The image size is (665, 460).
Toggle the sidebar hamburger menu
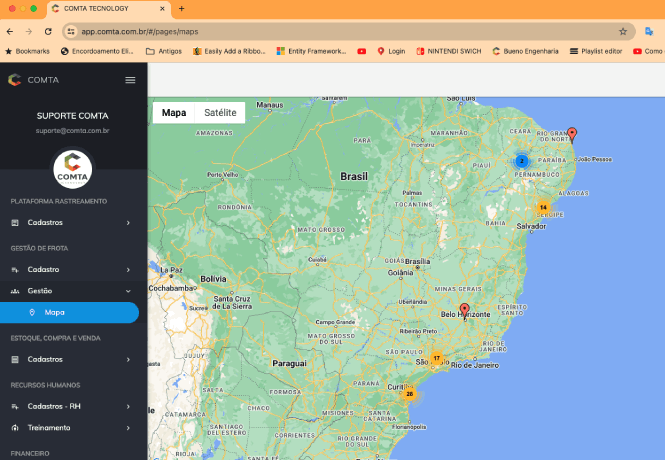coord(130,80)
